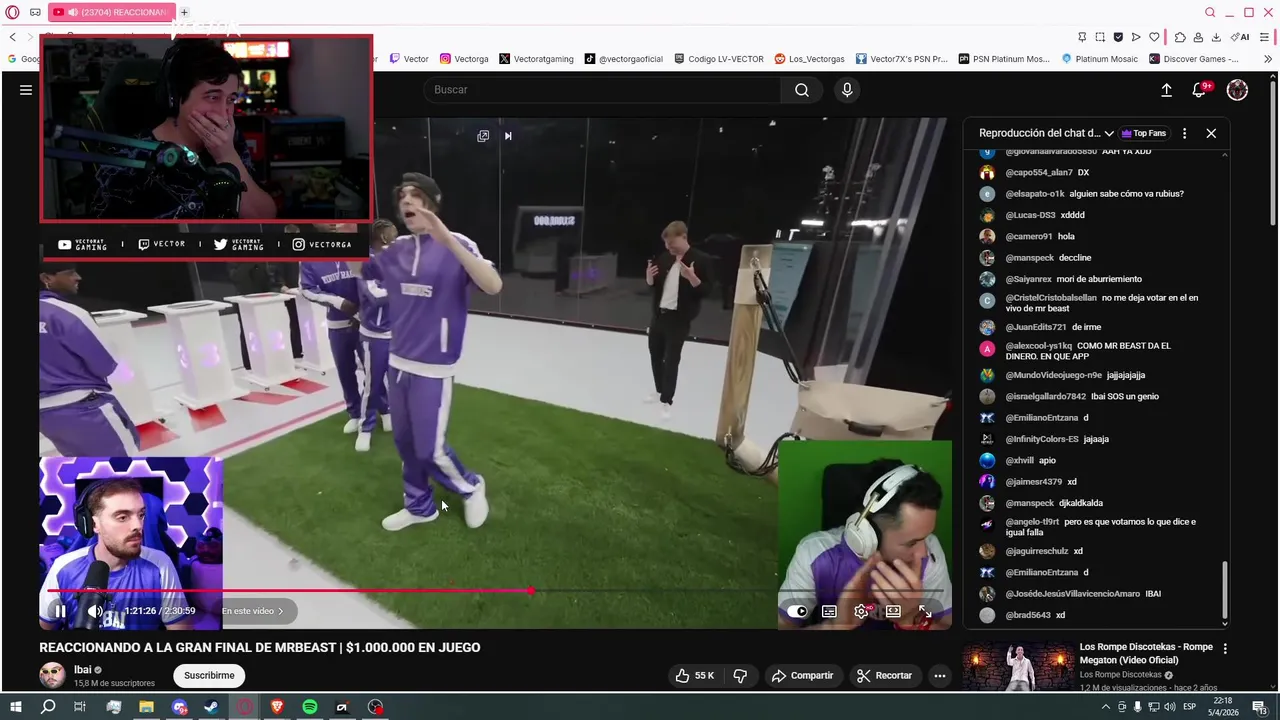
Task: Open the video settings gear
Action: (x=861, y=611)
